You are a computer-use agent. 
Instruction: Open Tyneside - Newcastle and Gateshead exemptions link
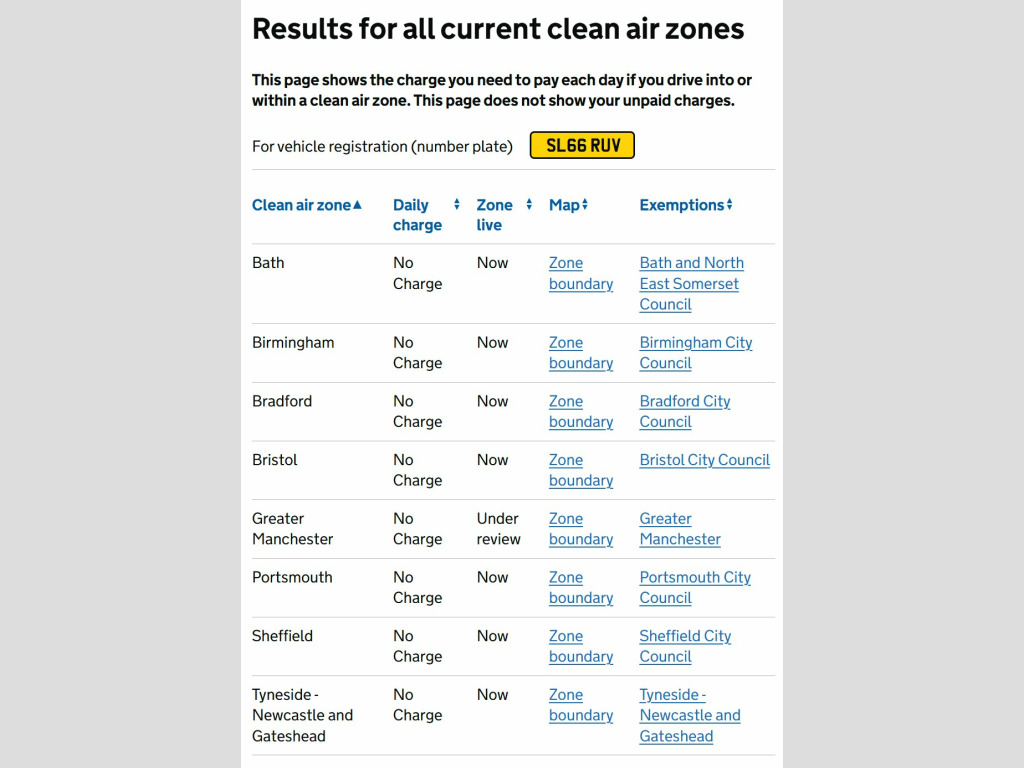(690, 715)
